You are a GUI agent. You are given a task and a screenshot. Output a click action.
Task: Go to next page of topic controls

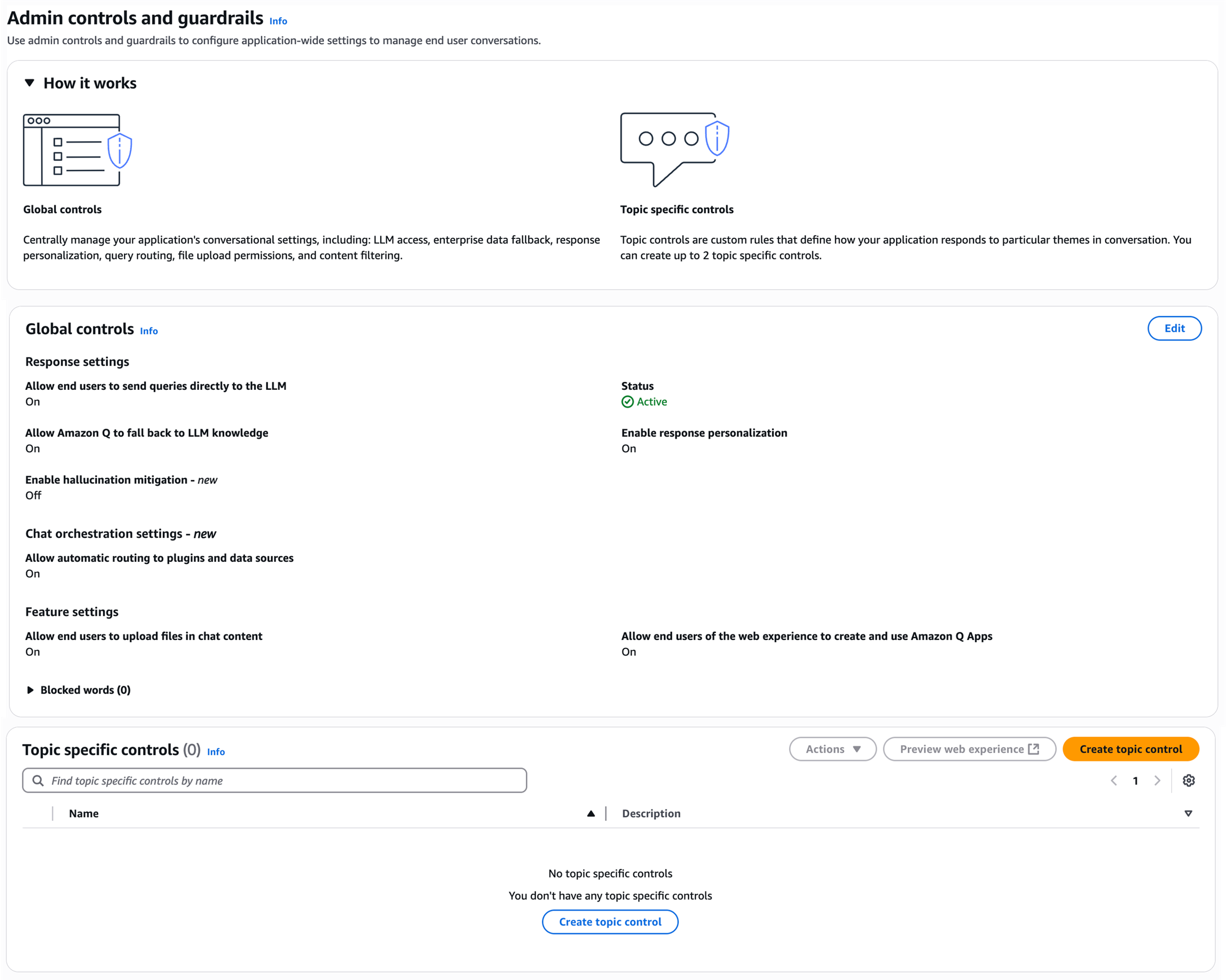(1157, 780)
